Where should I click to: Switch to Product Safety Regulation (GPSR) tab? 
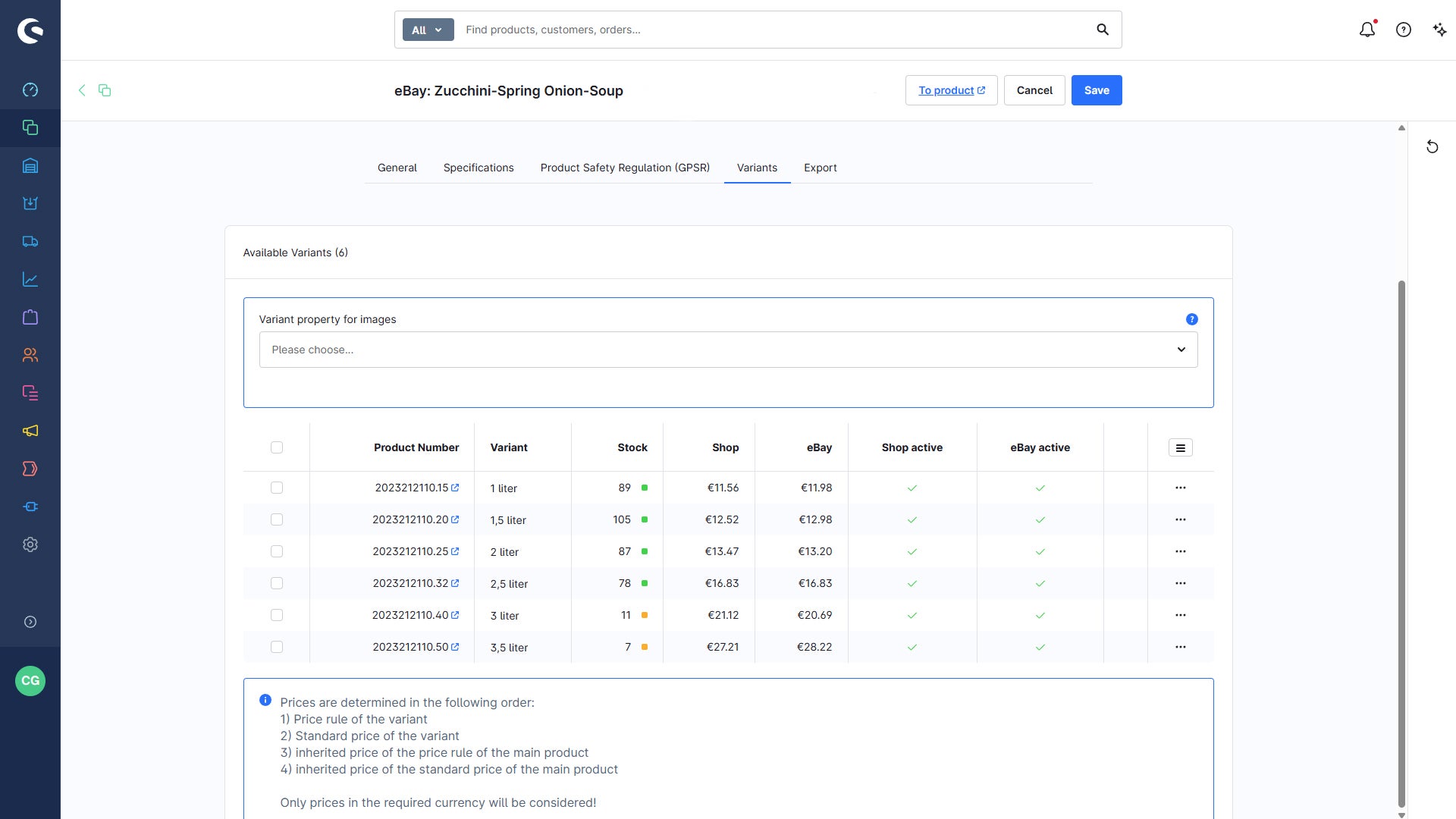pos(625,168)
